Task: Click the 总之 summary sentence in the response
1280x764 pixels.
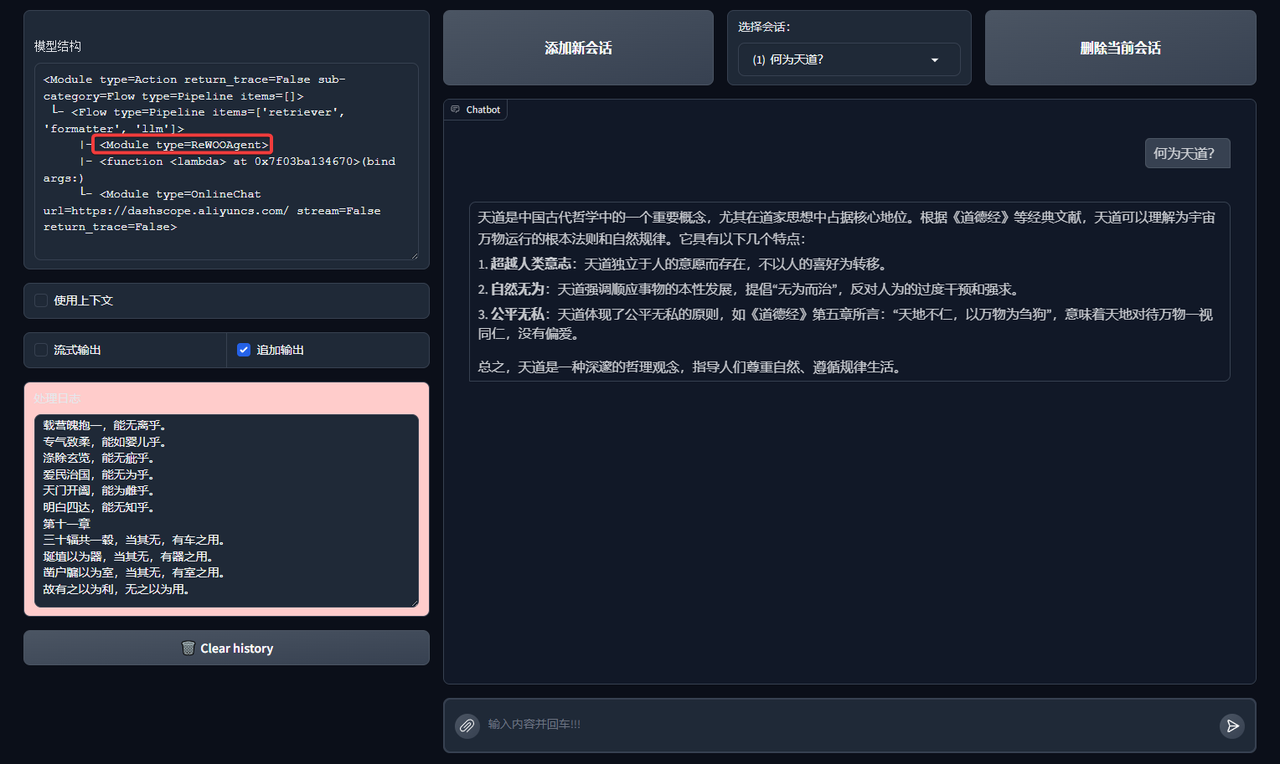Action: point(690,367)
